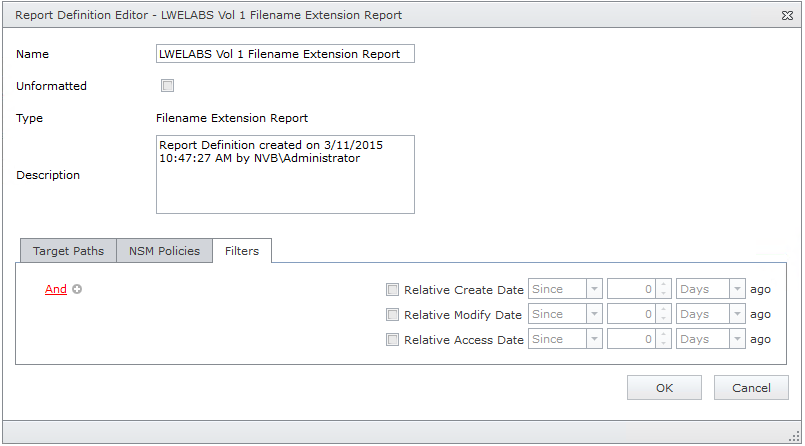Enable the Relative Create Date checkbox

tap(392, 290)
